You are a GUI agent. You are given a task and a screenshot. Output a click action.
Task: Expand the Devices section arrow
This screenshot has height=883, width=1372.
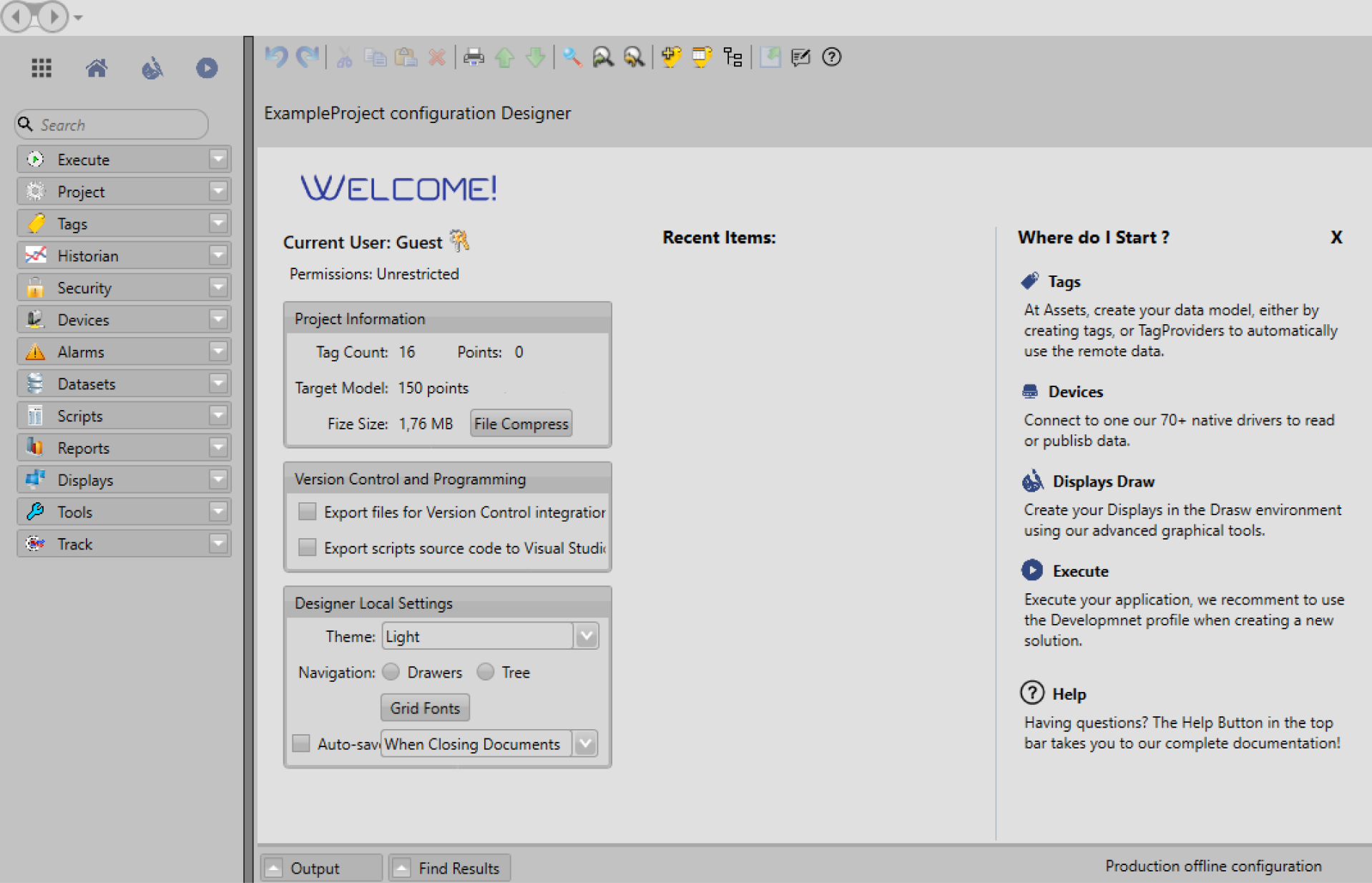pyautogui.click(x=218, y=320)
